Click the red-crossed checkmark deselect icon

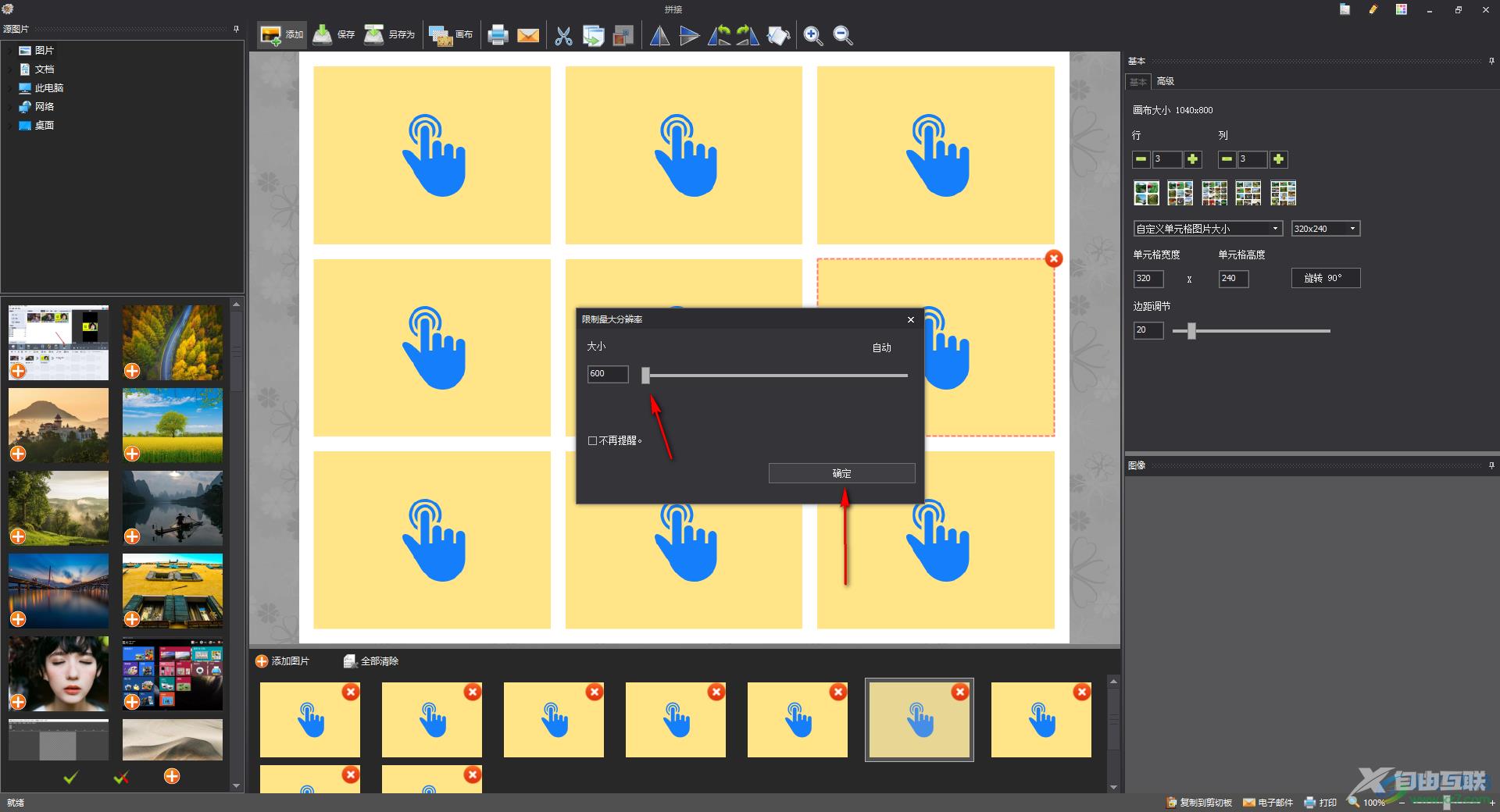pyautogui.click(x=121, y=777)
